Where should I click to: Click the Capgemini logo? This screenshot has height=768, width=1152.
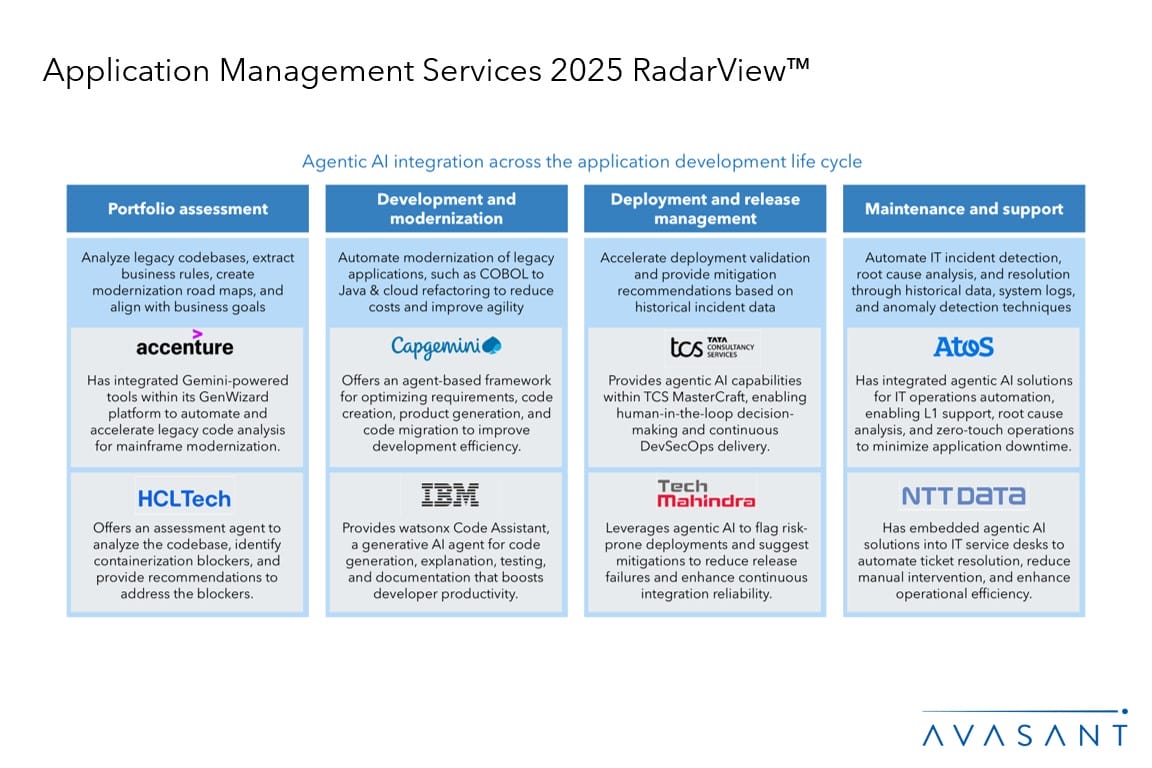pyautogui.click(x=446, y=346)
